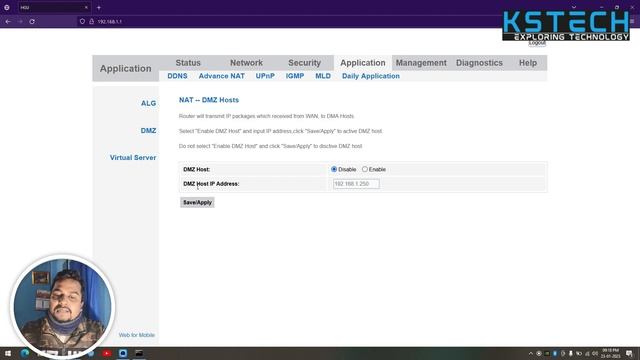Open the Help tab
640x360 pixels.
(x=528, y=63)
